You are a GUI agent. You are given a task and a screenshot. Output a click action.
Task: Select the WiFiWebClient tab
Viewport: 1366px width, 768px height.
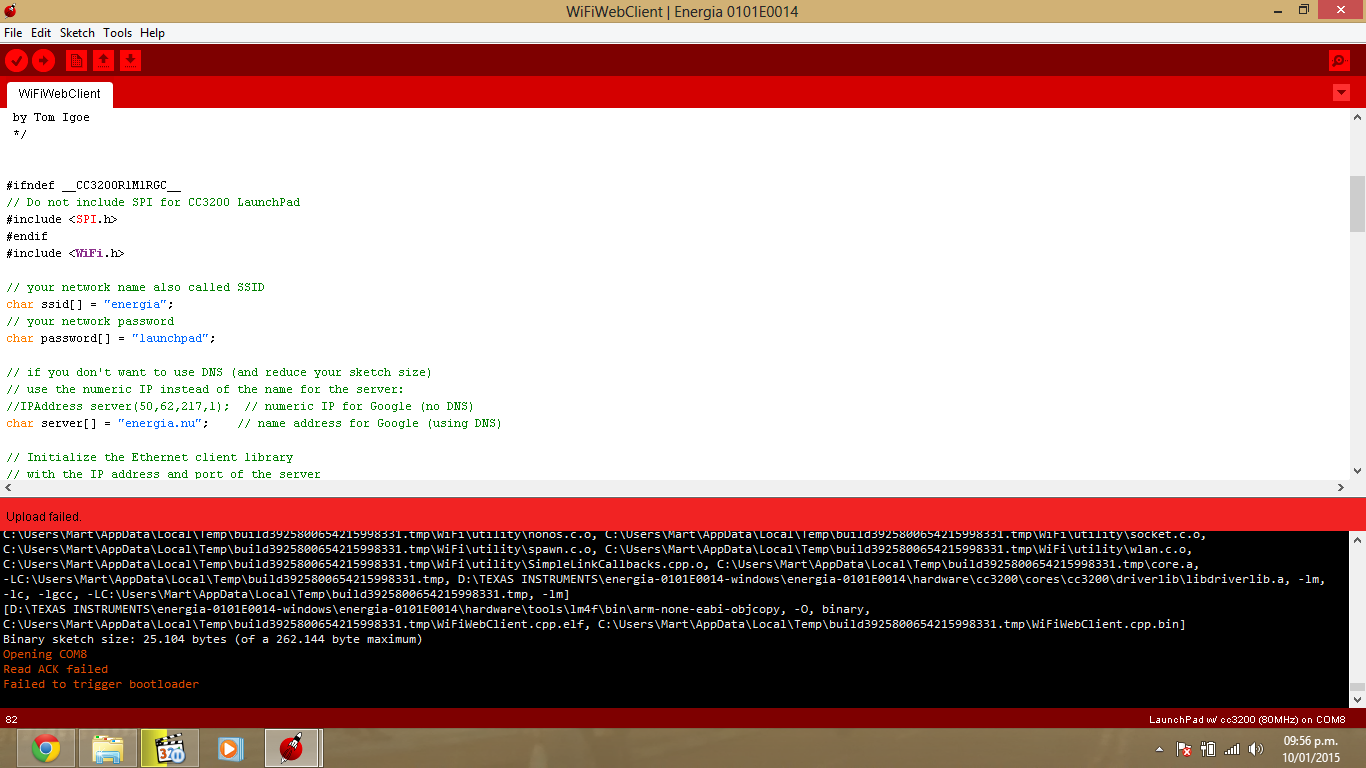(x=60, y=94)
